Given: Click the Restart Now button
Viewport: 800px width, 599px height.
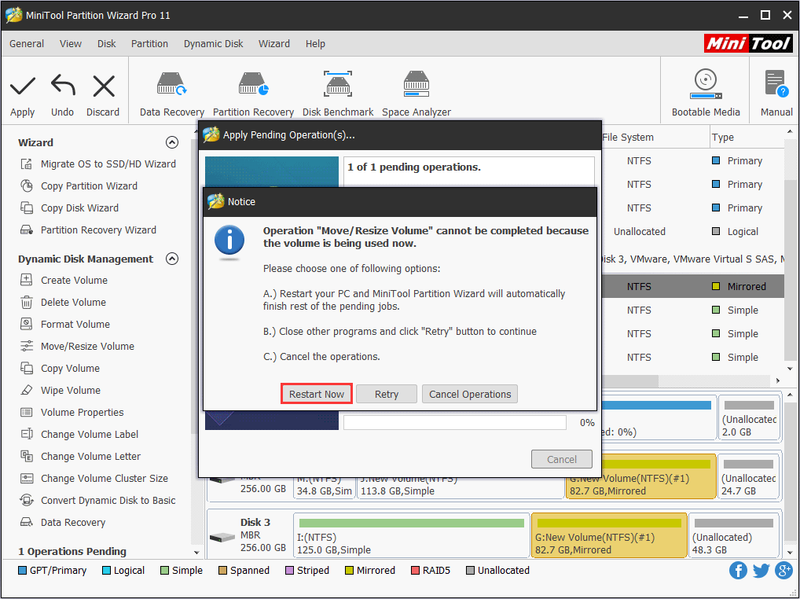Looking at the screenshot, I should click(x=316, y=394).
